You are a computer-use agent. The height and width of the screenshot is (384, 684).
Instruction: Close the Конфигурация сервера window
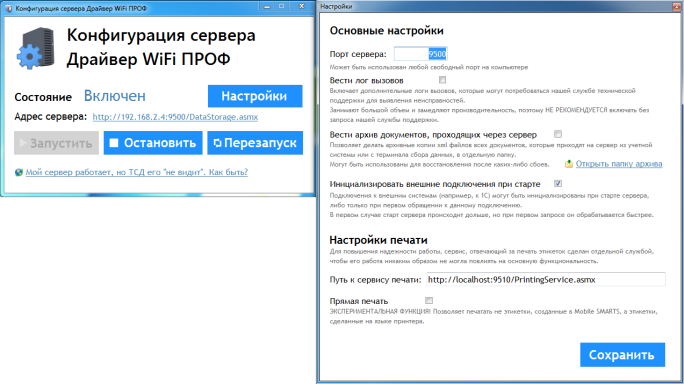click(x=301, y=7)
